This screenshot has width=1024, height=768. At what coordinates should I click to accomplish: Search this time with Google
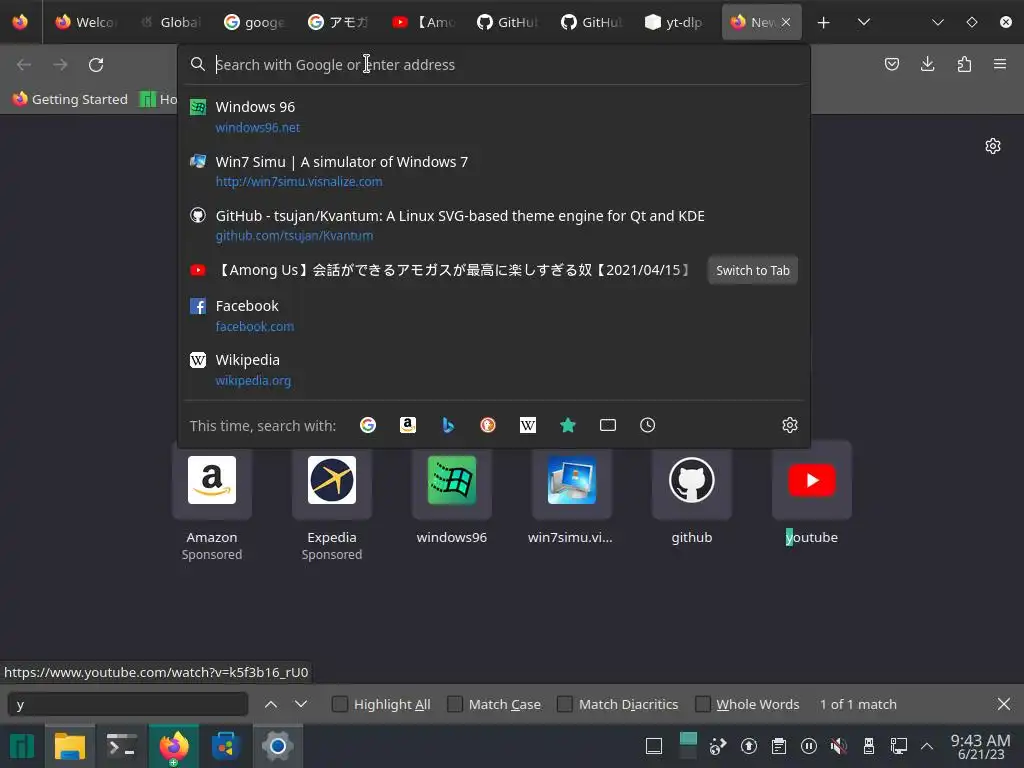368,425
